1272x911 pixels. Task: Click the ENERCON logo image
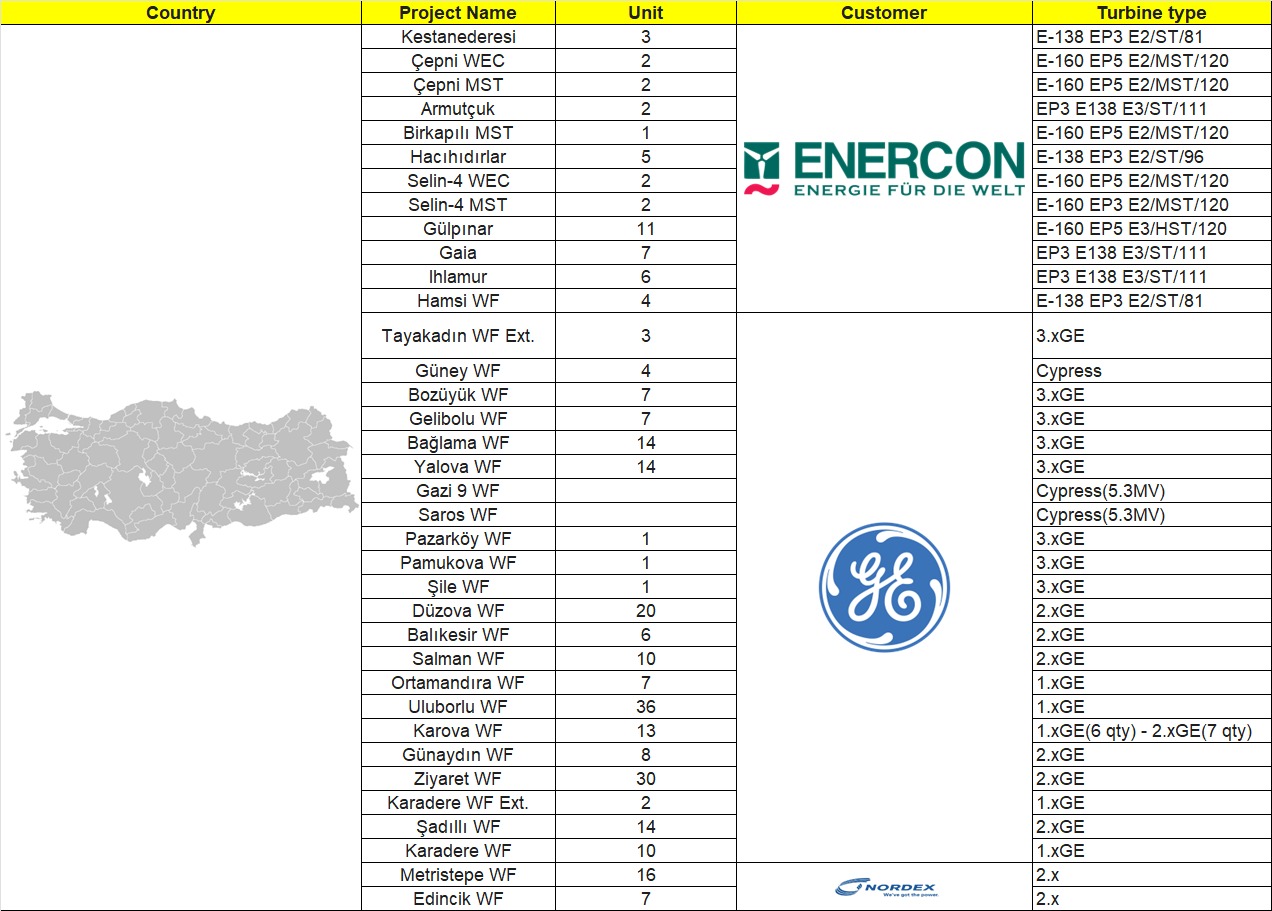(884, 168)
